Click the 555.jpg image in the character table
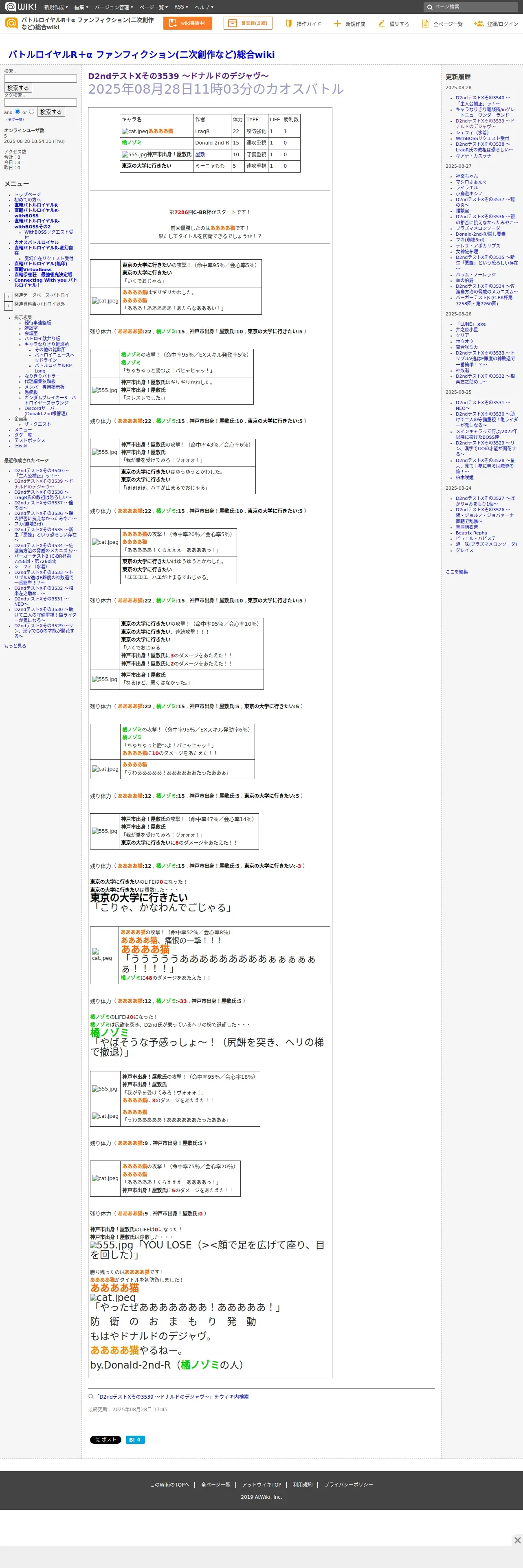Screen dimensions: 523x1568 coord(134,154)
